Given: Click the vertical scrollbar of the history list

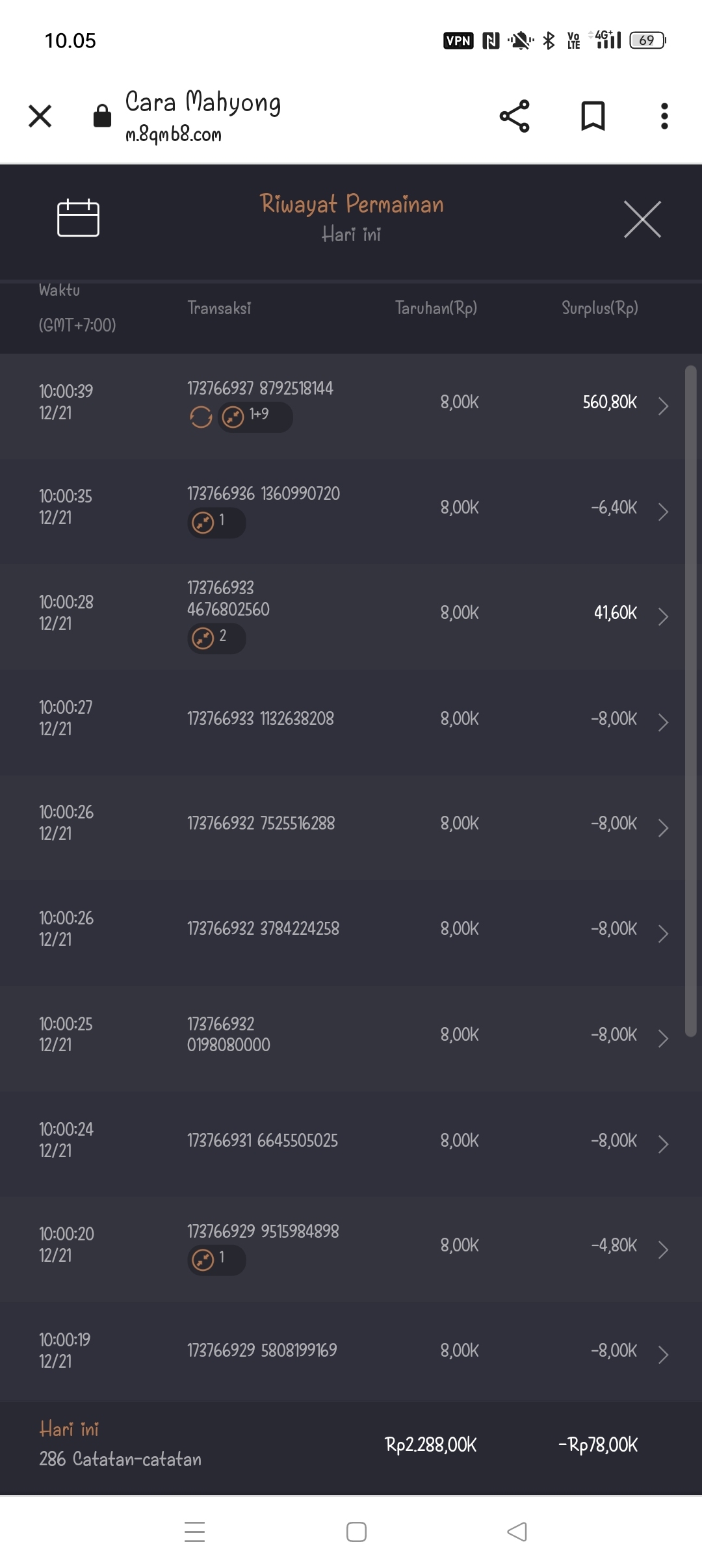Looking at the screenshot, I should 690,701.
